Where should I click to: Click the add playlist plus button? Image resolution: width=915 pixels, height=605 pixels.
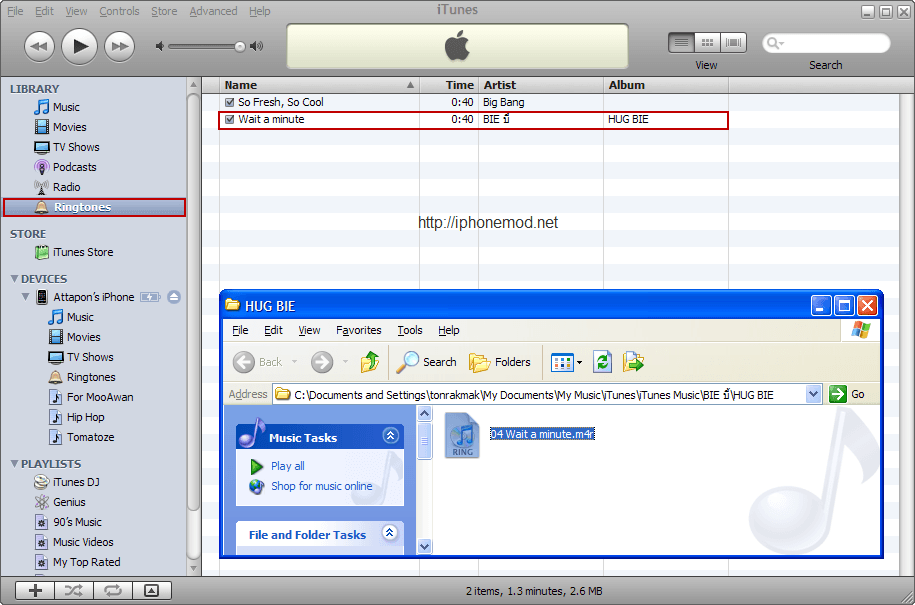(35, 590)
